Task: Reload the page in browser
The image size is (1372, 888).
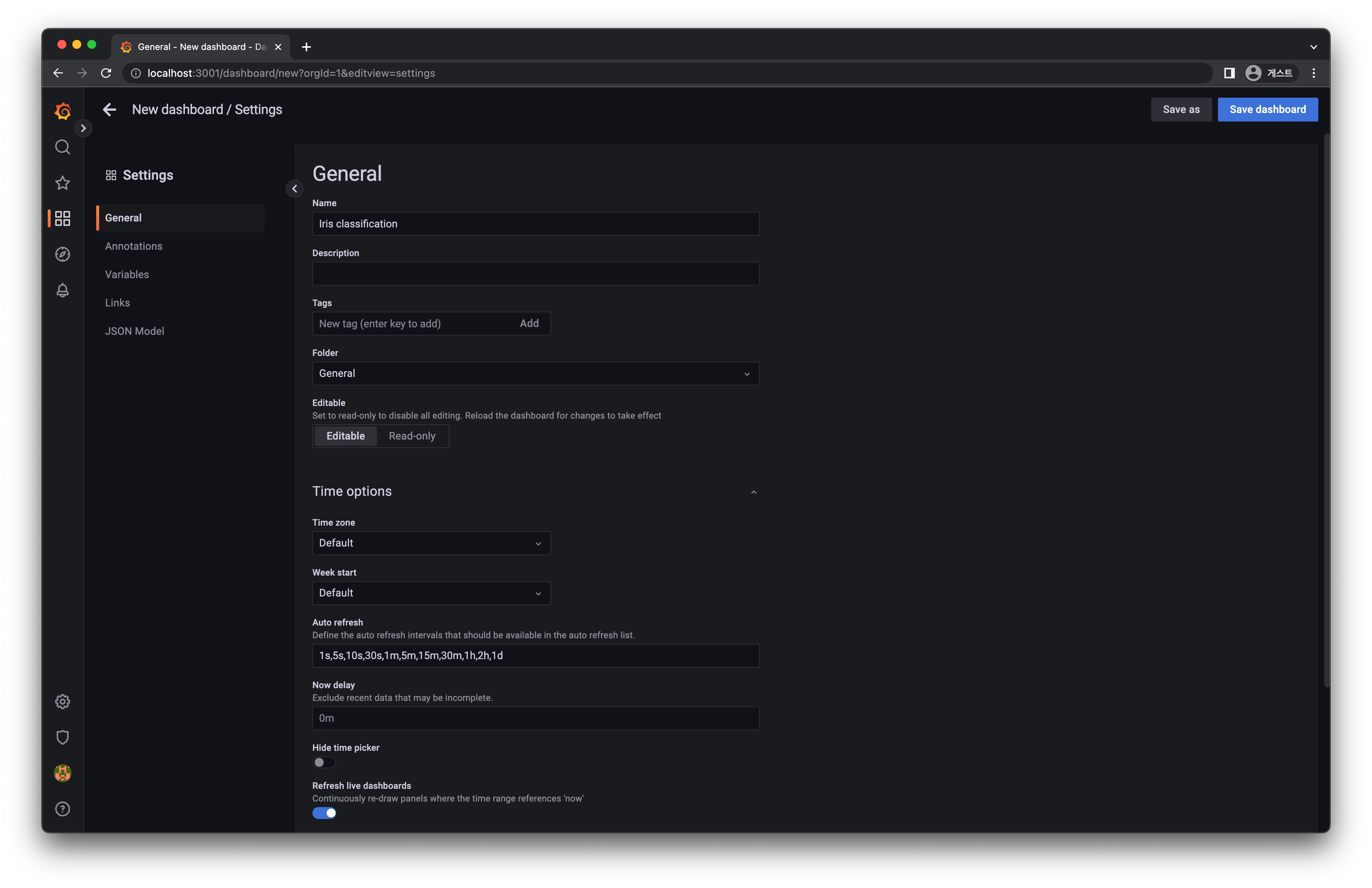Action: (106, 73)
